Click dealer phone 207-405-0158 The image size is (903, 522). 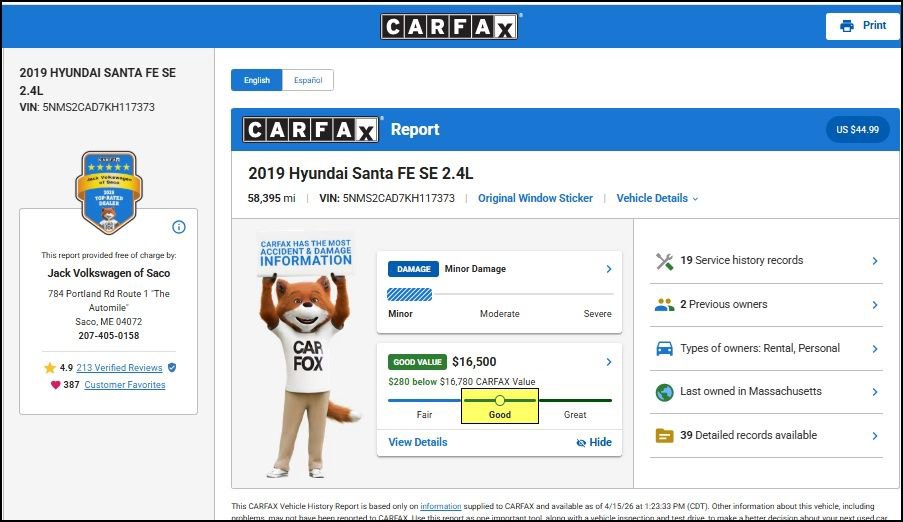(109, 336)
